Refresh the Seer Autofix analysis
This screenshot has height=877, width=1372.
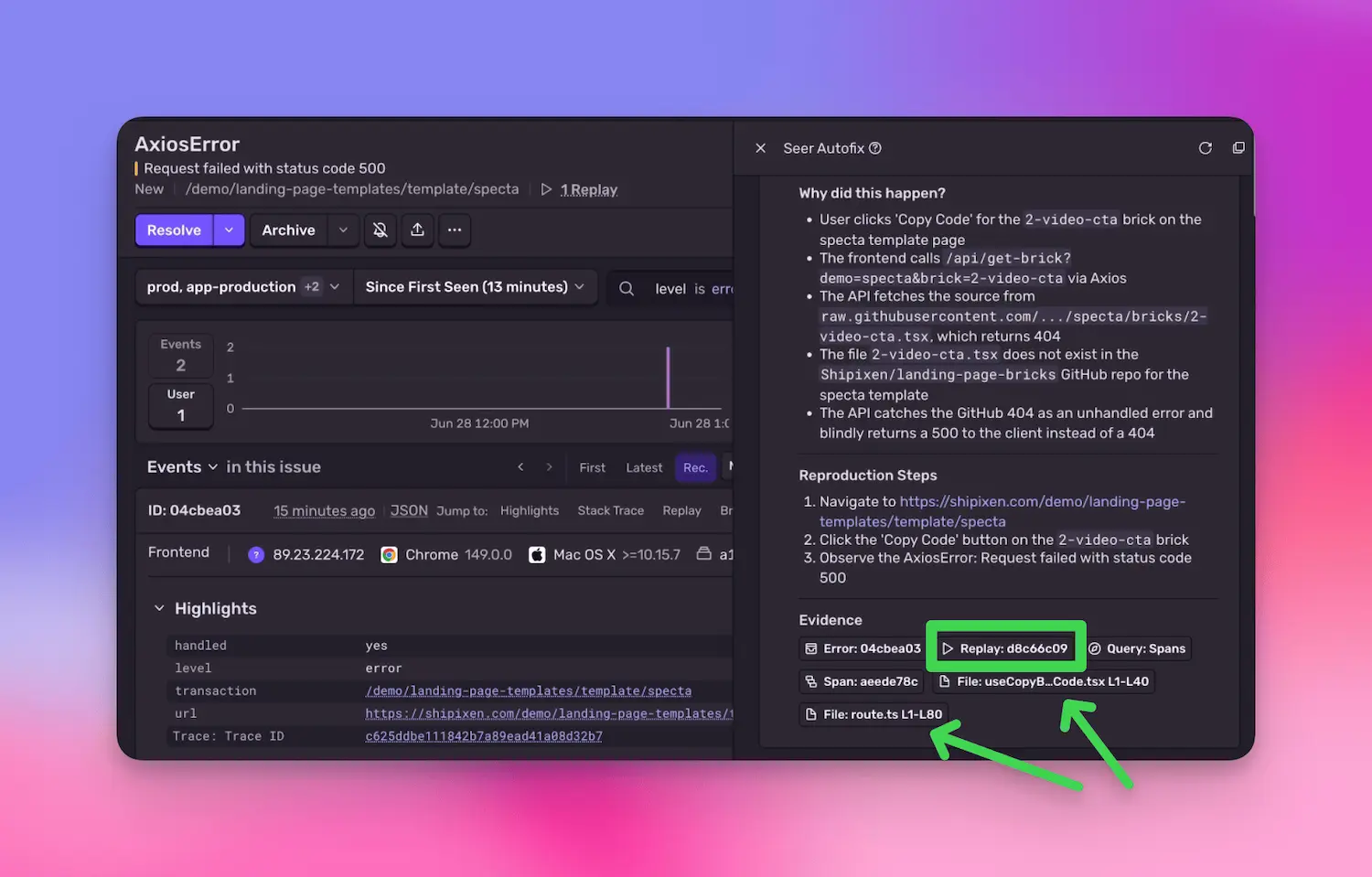1206,148
